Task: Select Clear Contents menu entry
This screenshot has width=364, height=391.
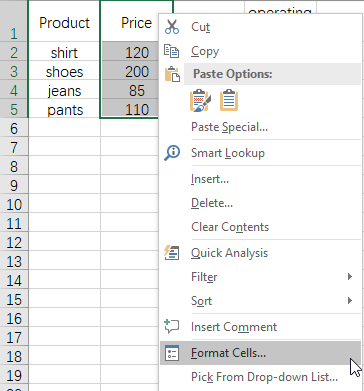Action: (230, 227)
